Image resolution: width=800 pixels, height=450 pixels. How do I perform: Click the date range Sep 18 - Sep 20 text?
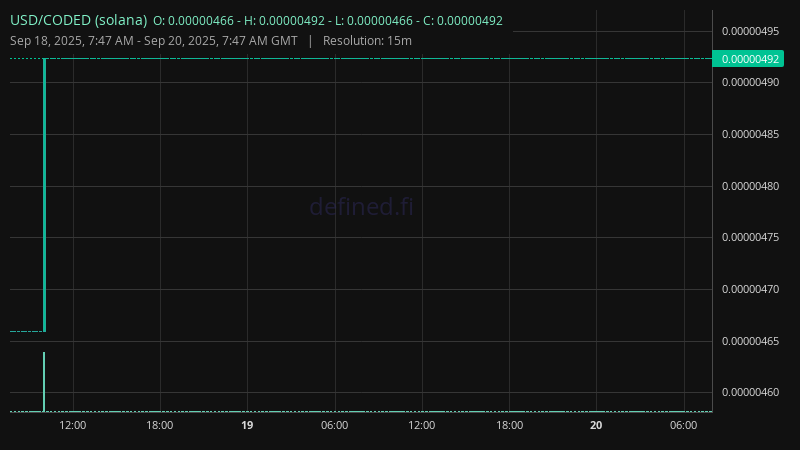[154, 41]
